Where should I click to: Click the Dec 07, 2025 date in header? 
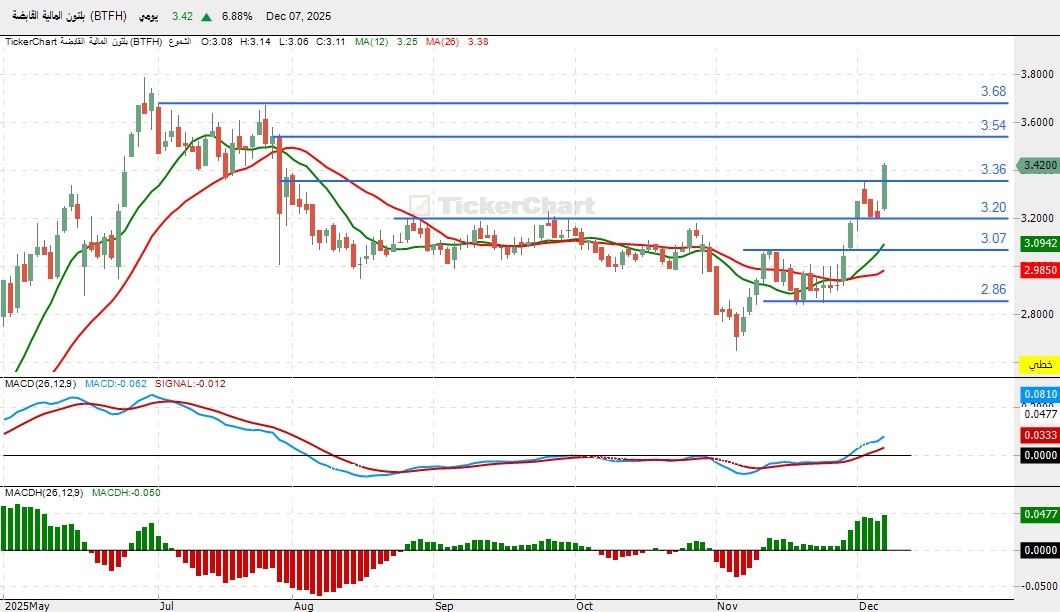click(x=296, y=17)
